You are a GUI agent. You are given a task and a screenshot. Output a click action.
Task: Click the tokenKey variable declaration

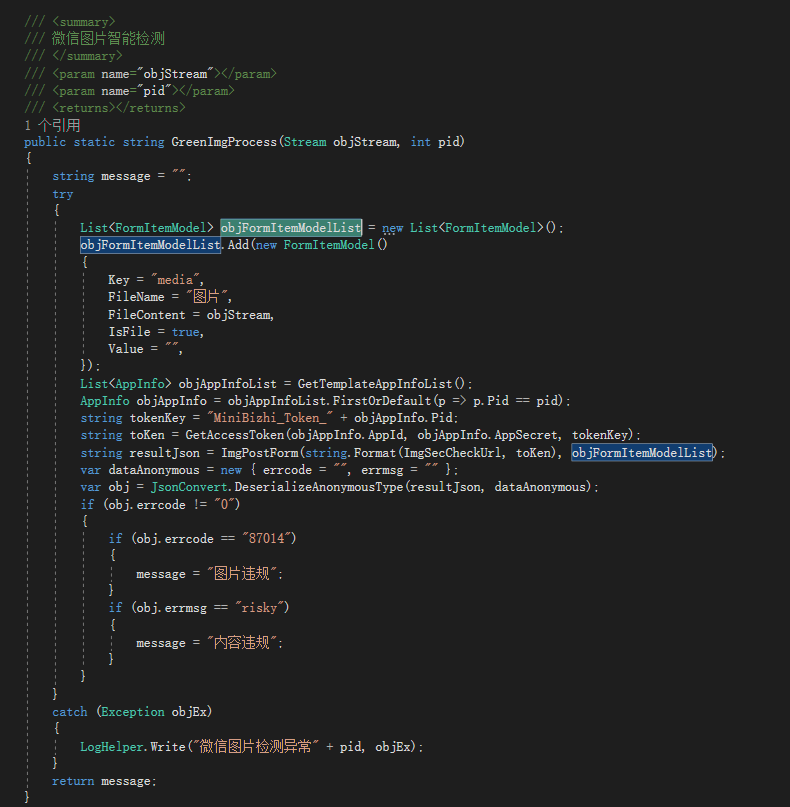(157, 417)
